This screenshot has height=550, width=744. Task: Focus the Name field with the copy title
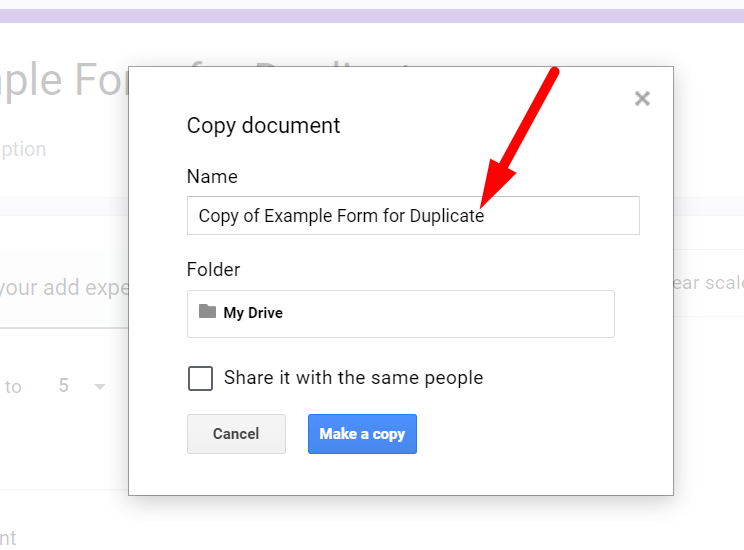tap(412, 216)
